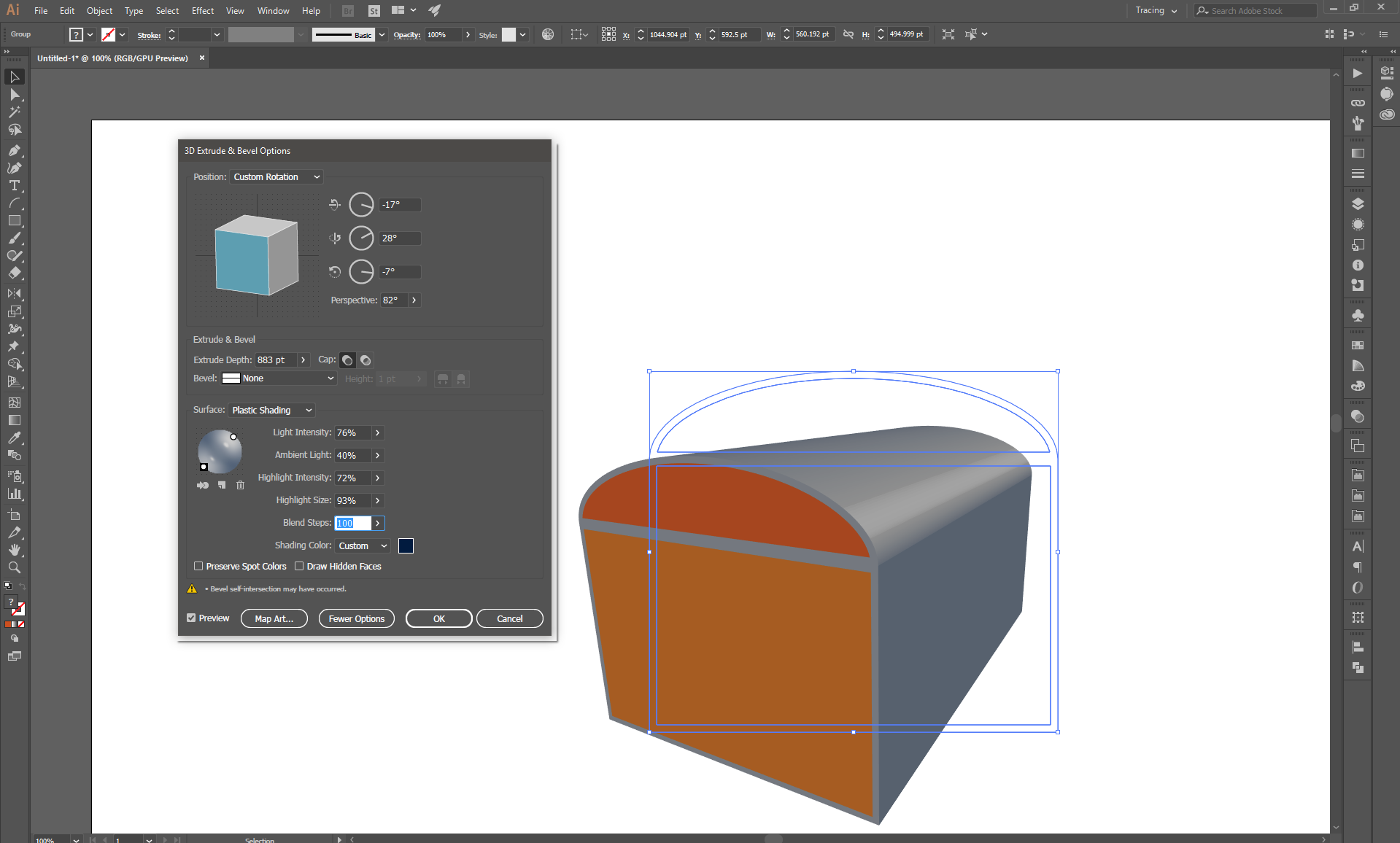The width and height of the screenshot is (1400, 843).
Task: Open the Window menu
Action: pos(273,11)
